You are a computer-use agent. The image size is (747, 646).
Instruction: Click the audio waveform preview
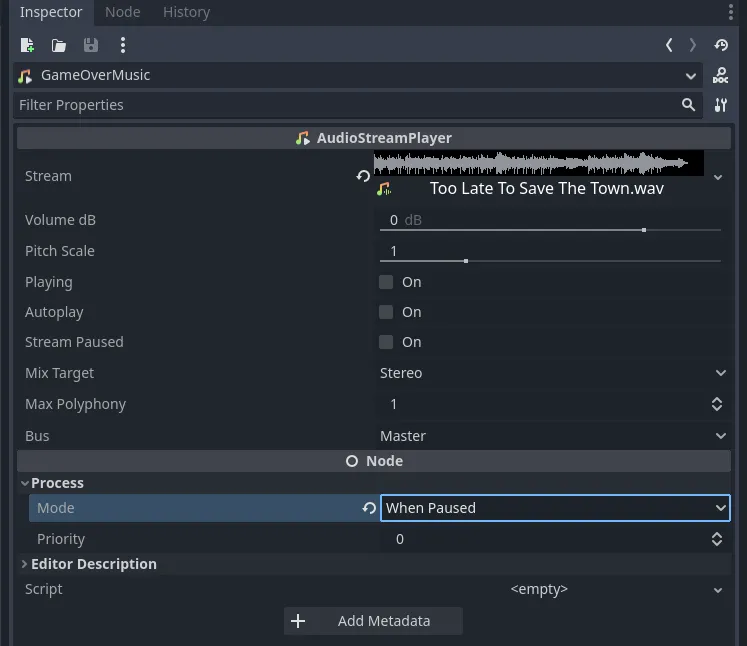coord(538,163)
